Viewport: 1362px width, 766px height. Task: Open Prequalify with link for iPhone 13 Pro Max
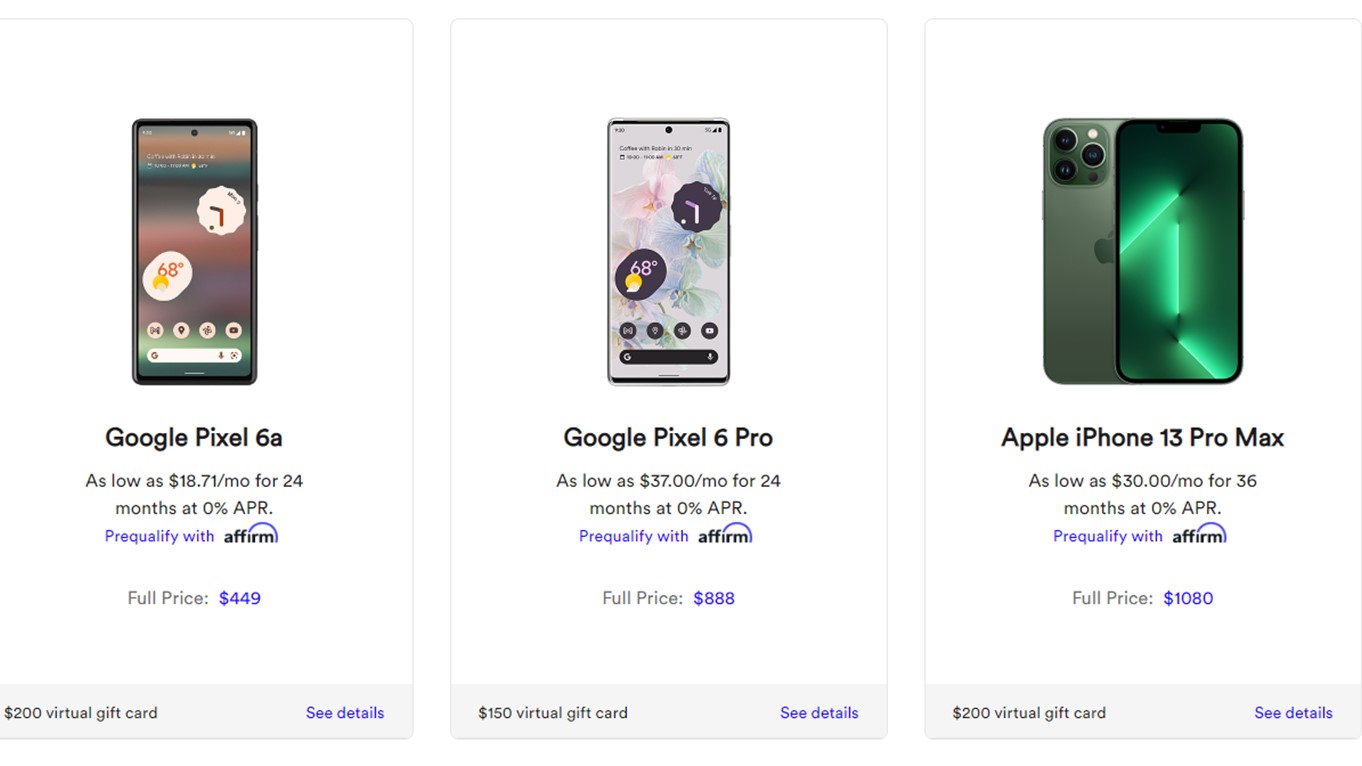[x=1108, y=536]
